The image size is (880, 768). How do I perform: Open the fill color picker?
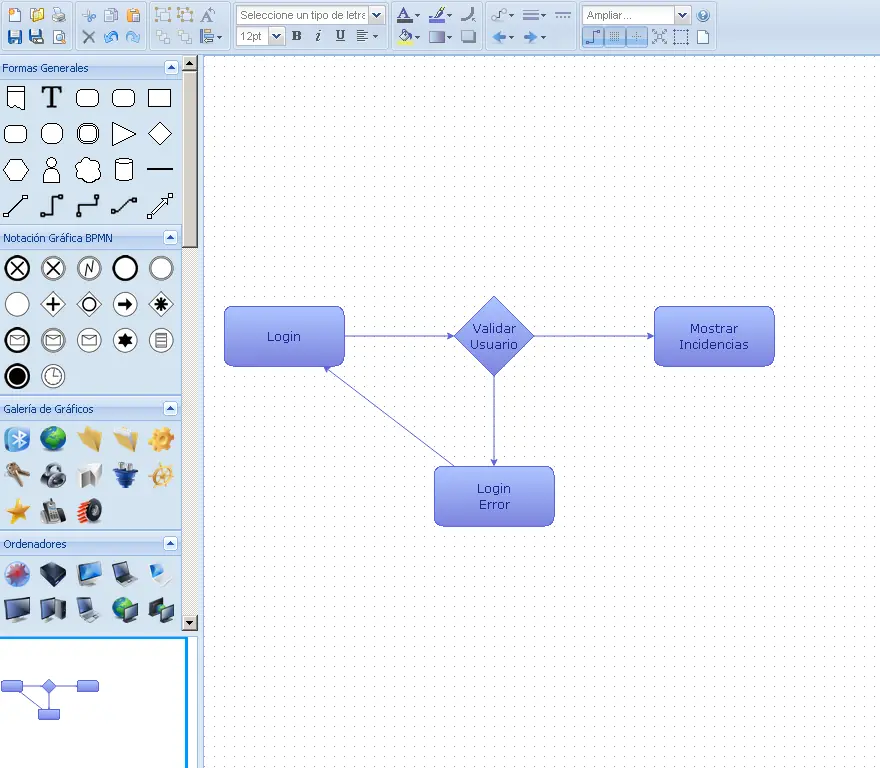[405, 36]
